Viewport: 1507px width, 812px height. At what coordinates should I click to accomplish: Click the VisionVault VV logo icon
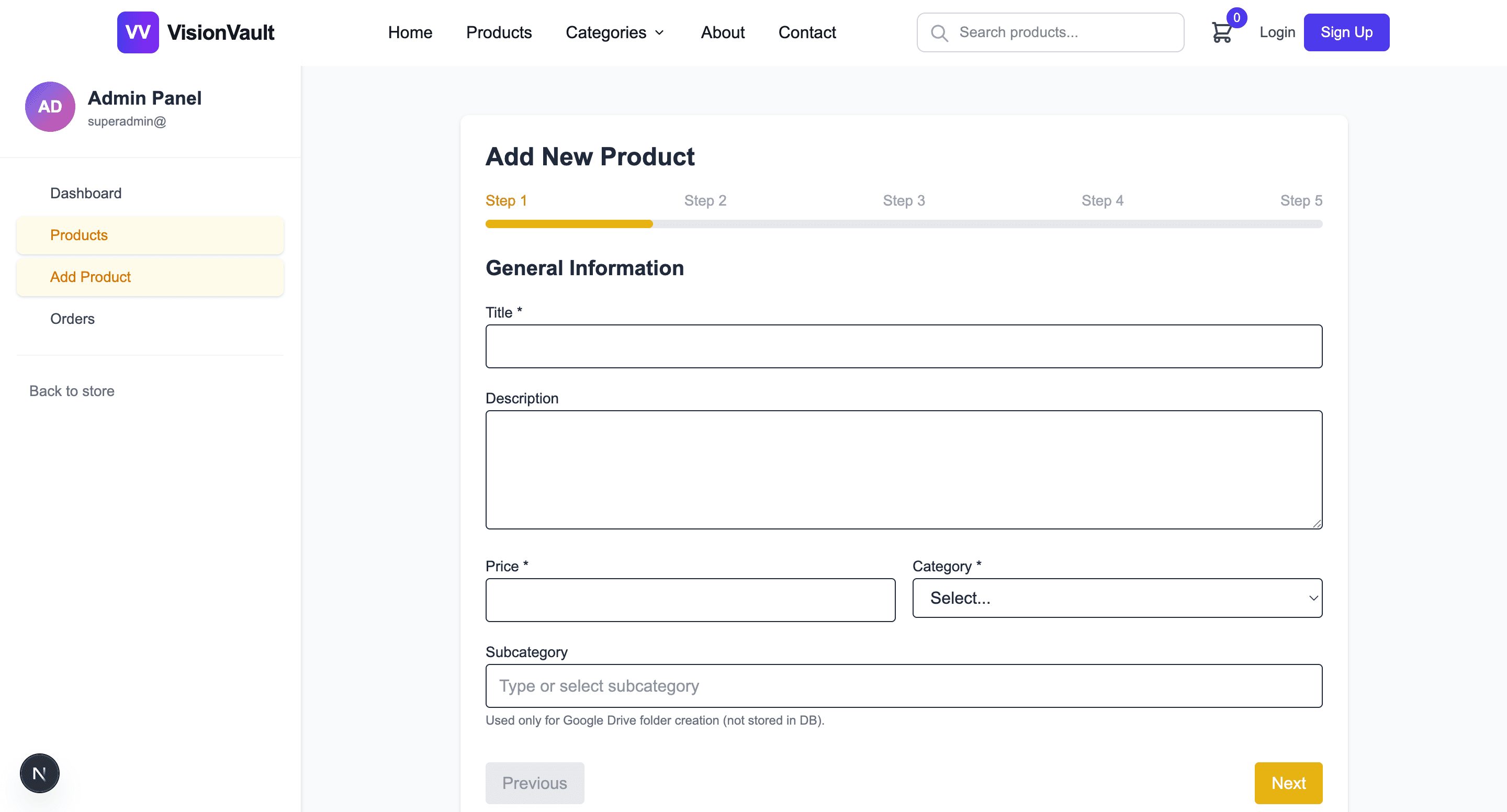point(138,32)
